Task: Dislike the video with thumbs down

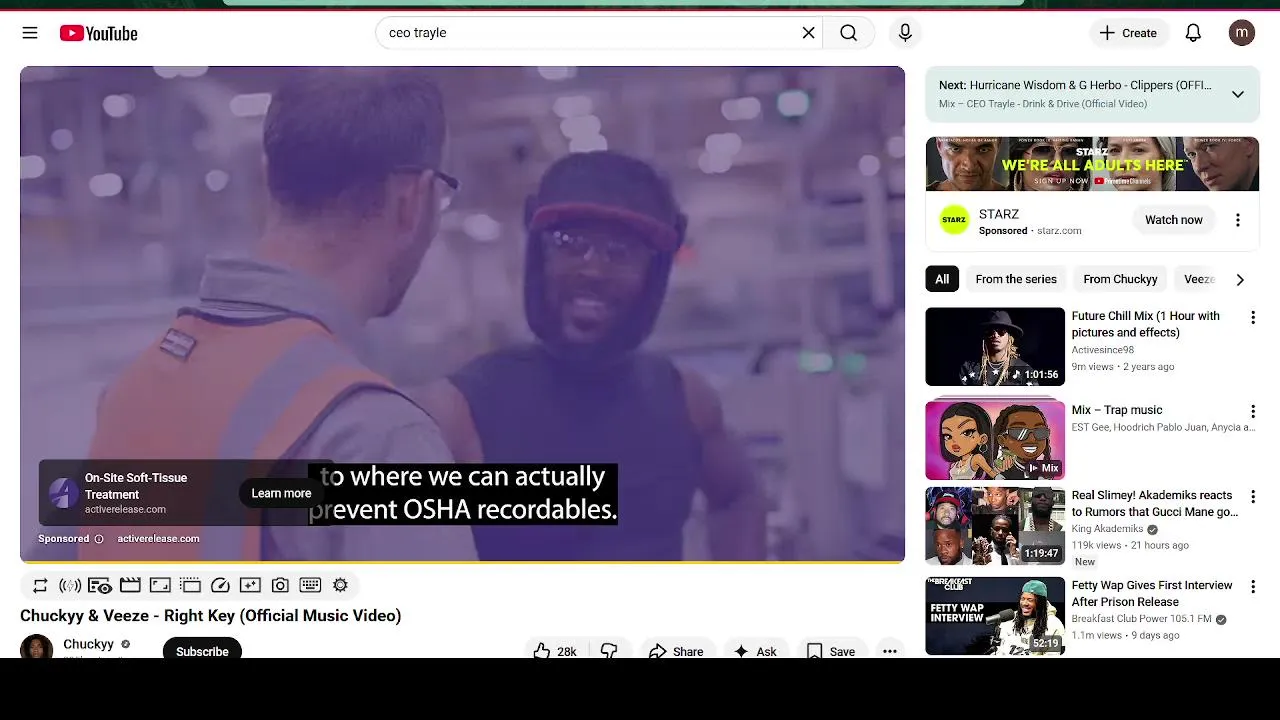Action: 609,651
